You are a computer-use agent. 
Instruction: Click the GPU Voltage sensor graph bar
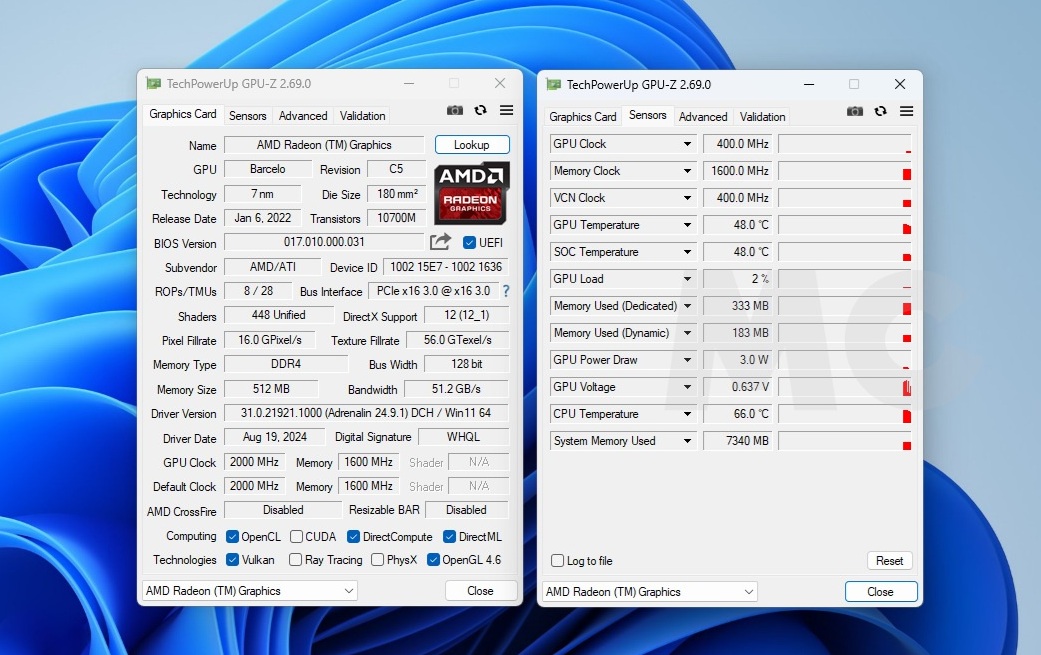point(844,387)
